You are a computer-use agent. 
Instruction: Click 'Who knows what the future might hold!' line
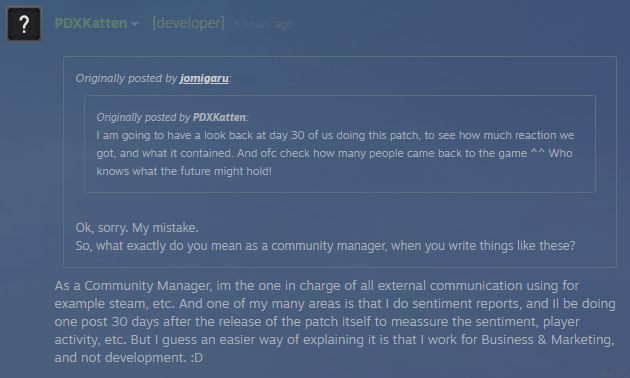click(184, 171)
